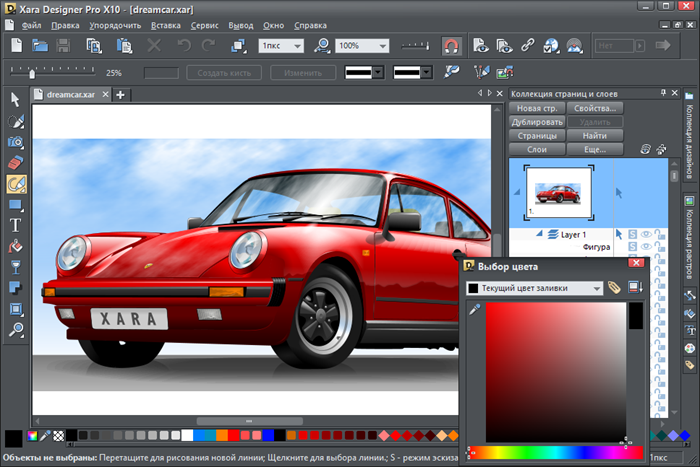Select the highlighted Freehand and Brush tool
700x467 pixels.
point(17,184)
